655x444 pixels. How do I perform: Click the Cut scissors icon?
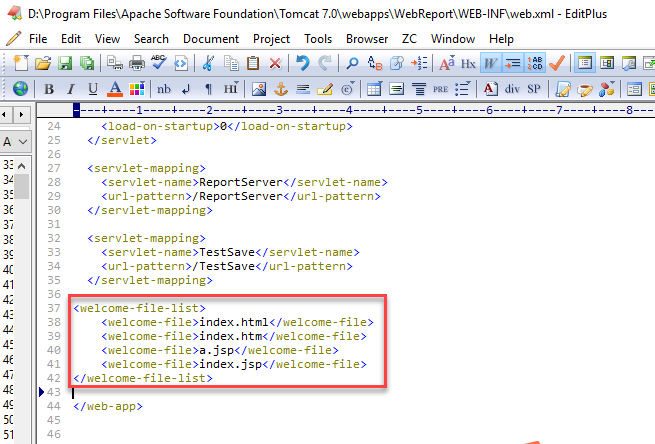pyautogui.click(x=208, y=63)
